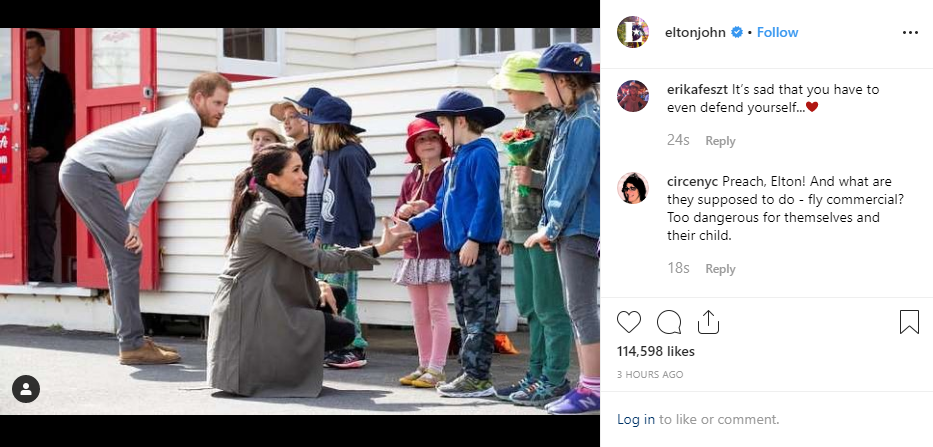Show tagged people icon on photo
Viewport: 933px width, 447px height.
point(26,389)
